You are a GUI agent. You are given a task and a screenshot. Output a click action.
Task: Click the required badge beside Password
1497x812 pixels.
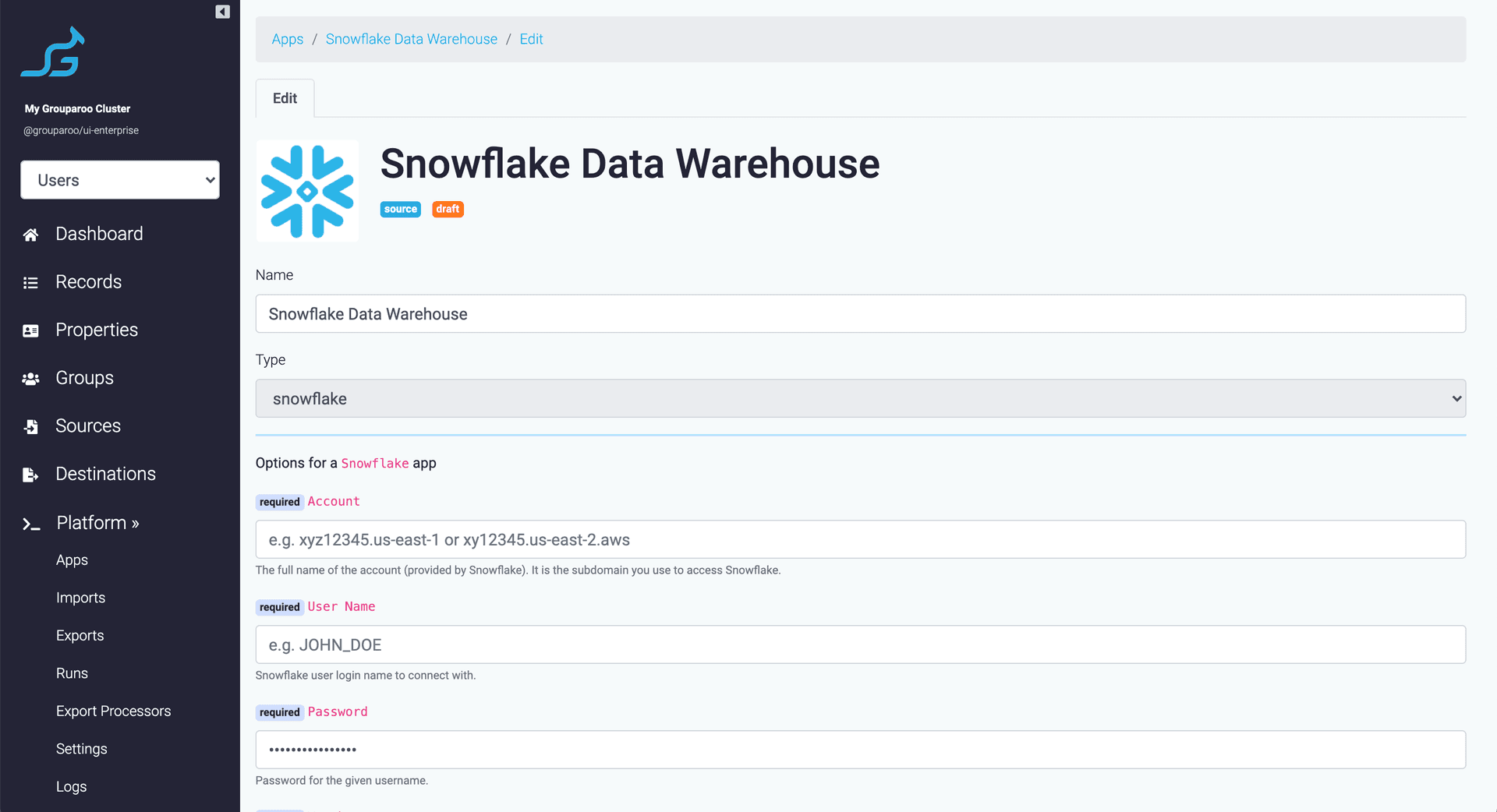[x=279, y=712]
